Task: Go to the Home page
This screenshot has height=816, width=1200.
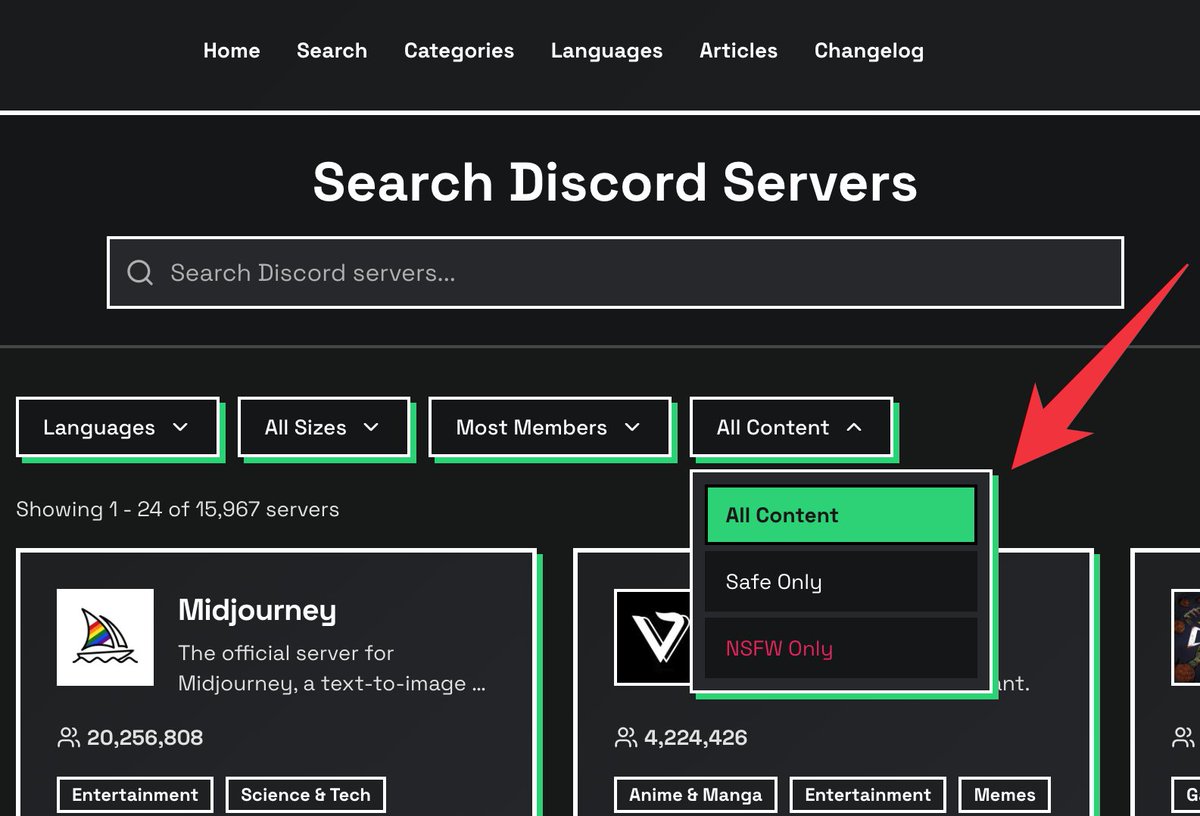Action: (x=231, y=51)
